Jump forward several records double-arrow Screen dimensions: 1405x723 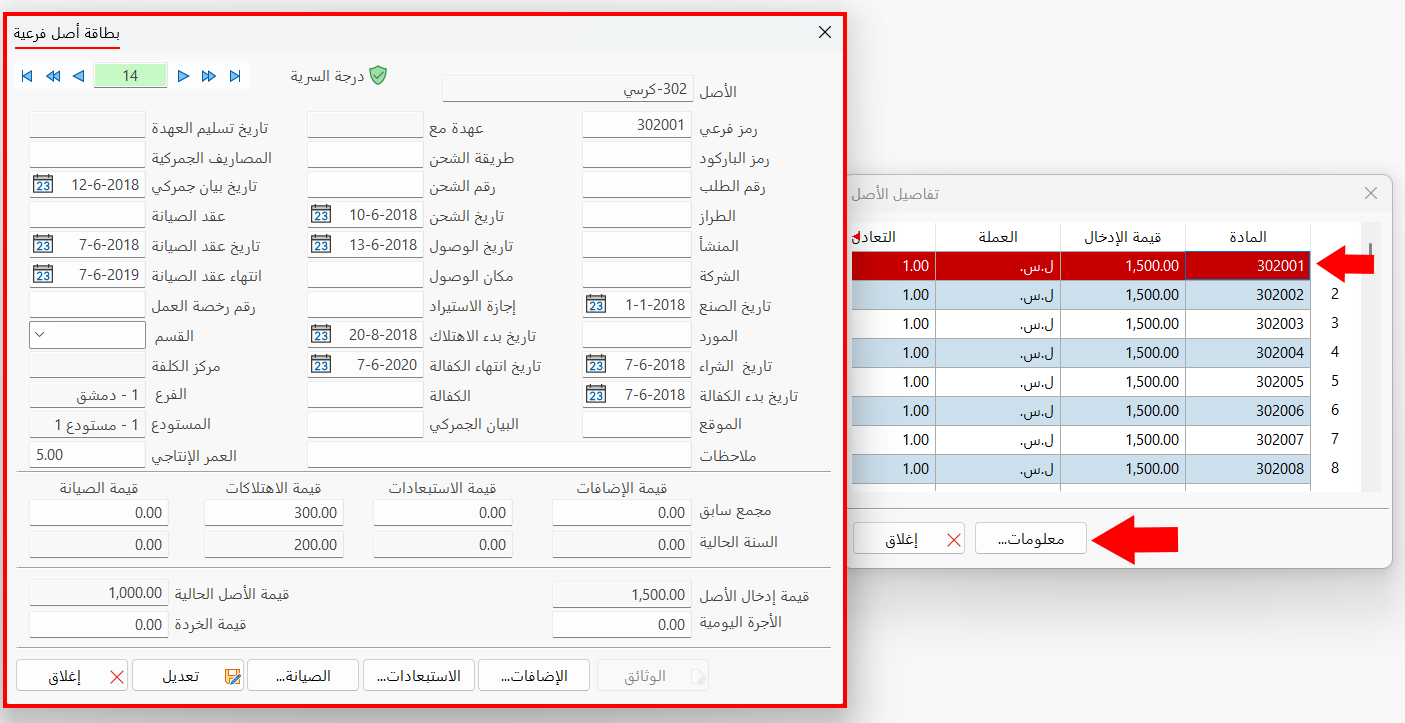pos(209,76)
